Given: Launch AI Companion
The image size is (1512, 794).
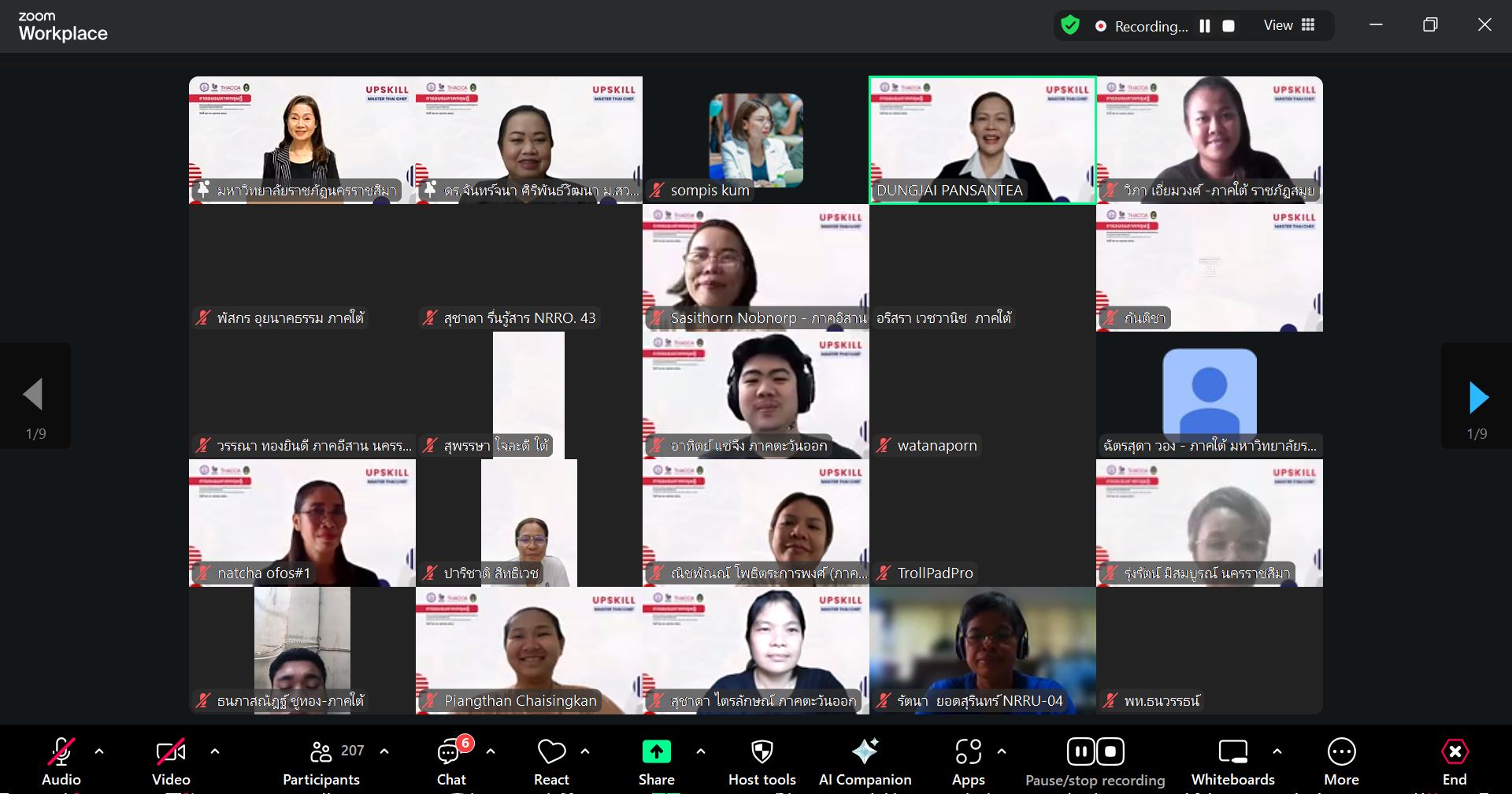Looking at the screenshot, I should (865, 754).
